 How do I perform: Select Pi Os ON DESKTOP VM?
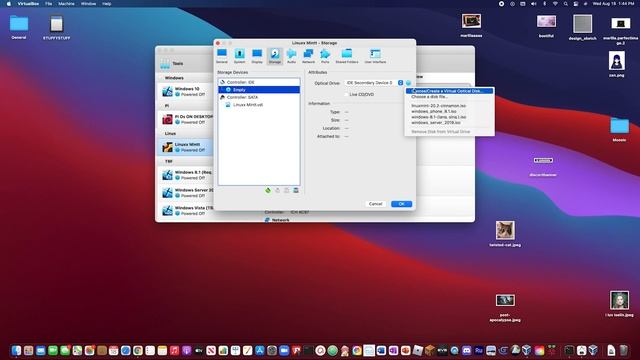(186, 119)
